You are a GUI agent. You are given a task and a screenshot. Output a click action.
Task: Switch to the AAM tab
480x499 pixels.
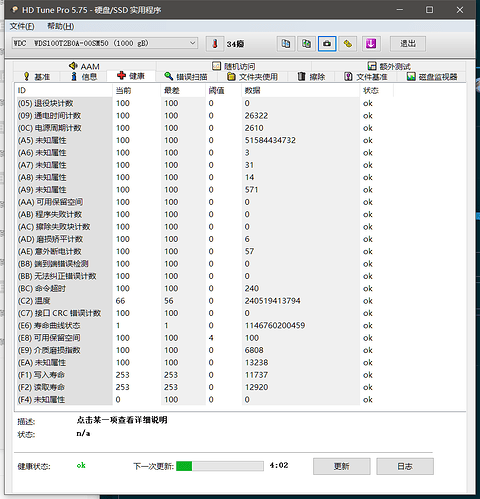pos(84,66)
